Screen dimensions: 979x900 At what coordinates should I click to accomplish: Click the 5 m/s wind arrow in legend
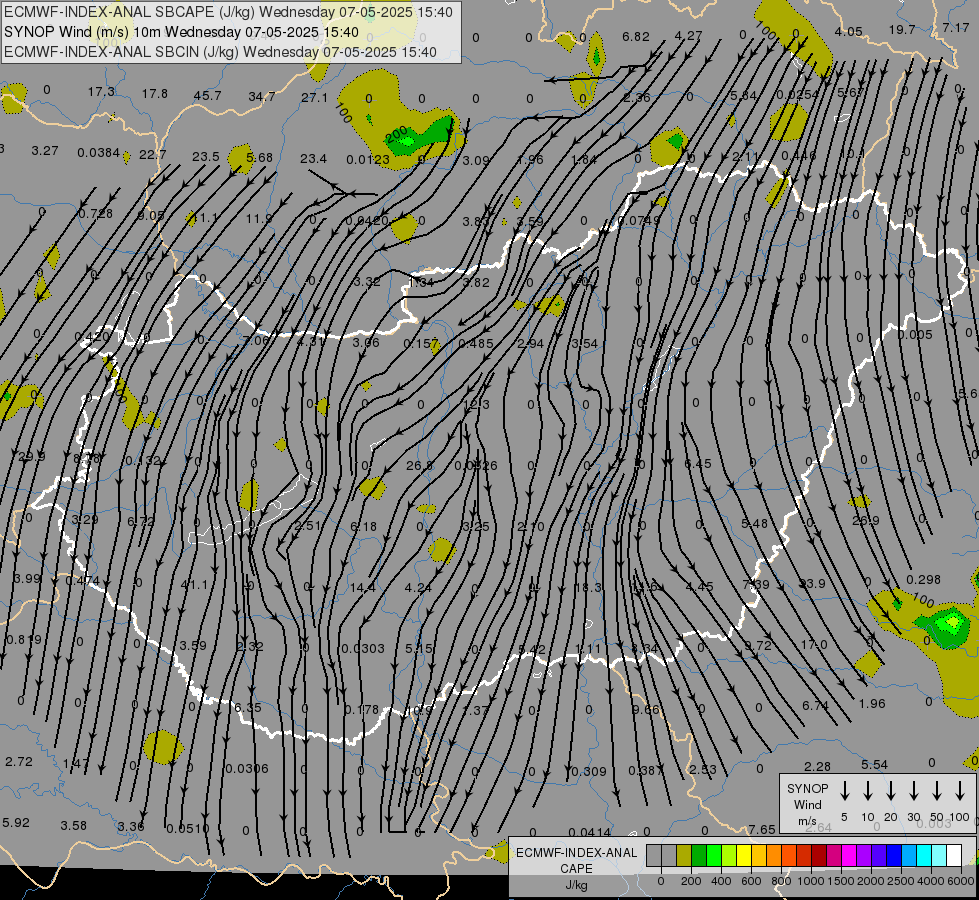[x=844, y=790]
